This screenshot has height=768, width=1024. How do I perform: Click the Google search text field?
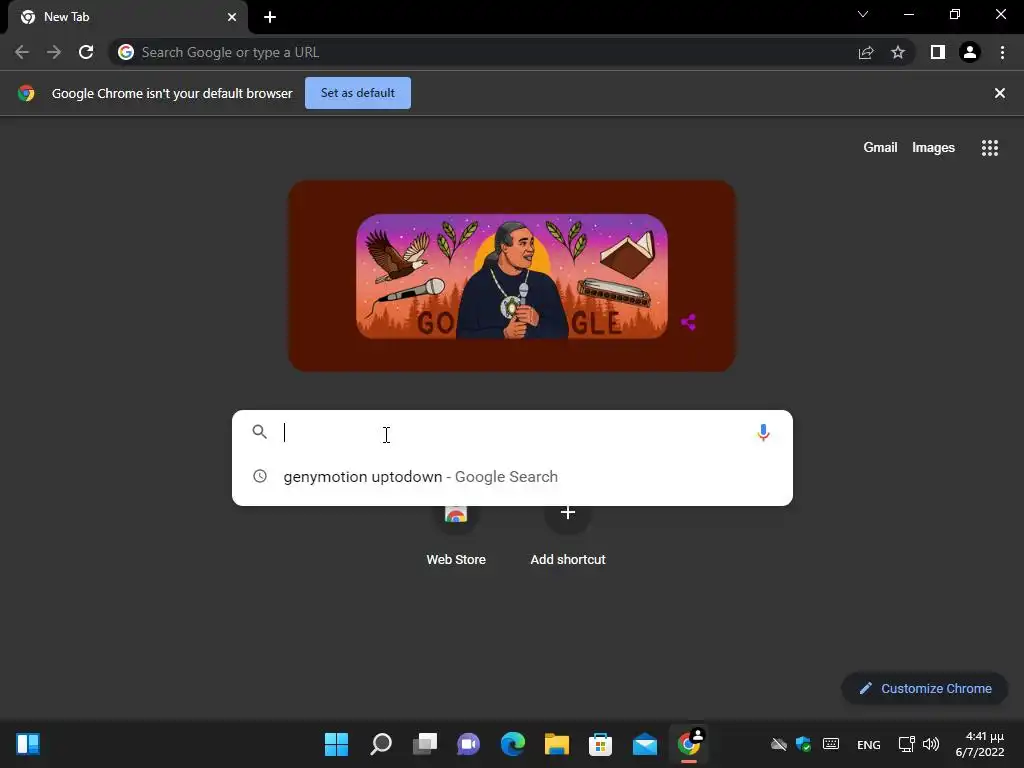point(513,432)
